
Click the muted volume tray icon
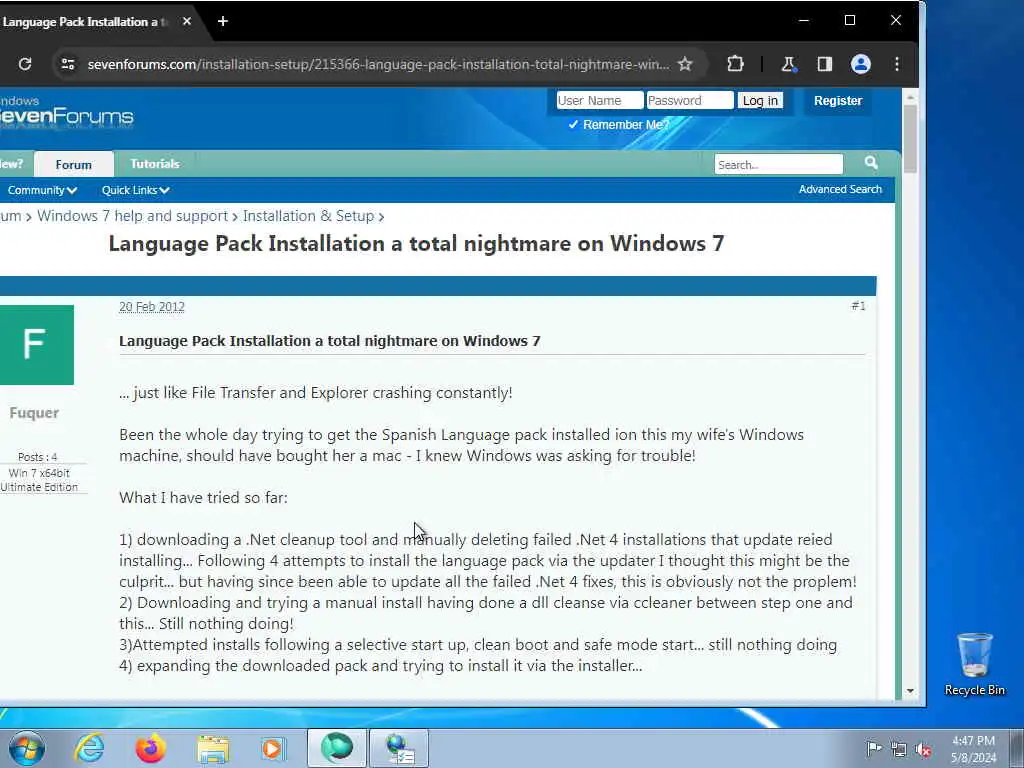pyautogui.click(x=923, y=749)
